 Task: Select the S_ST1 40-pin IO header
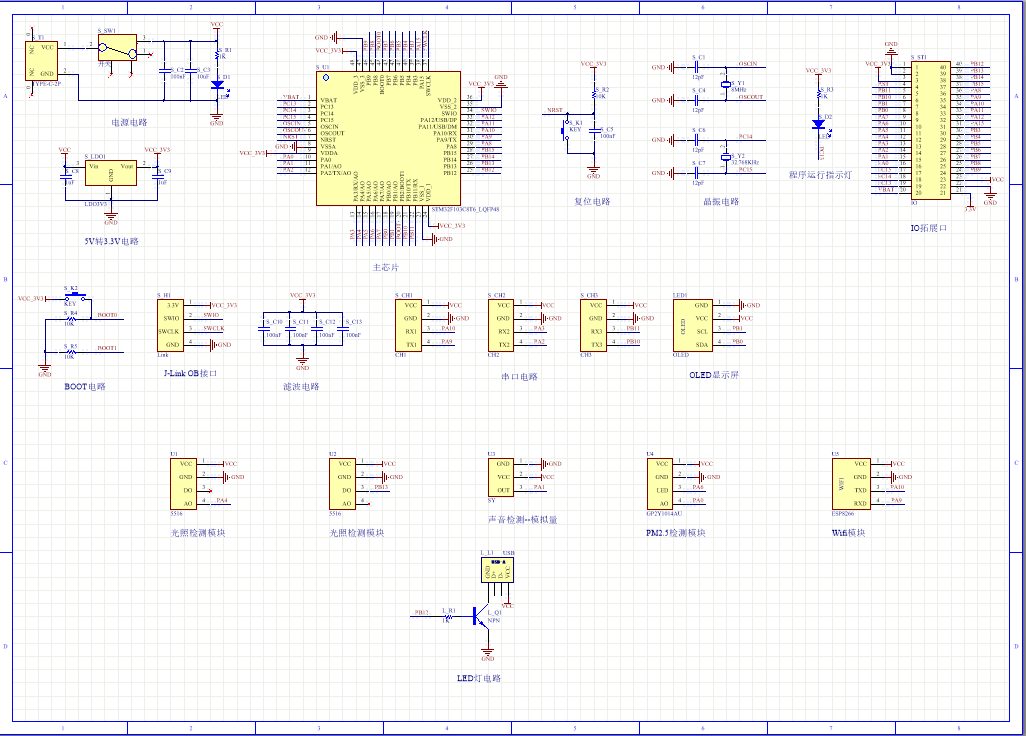931,131
